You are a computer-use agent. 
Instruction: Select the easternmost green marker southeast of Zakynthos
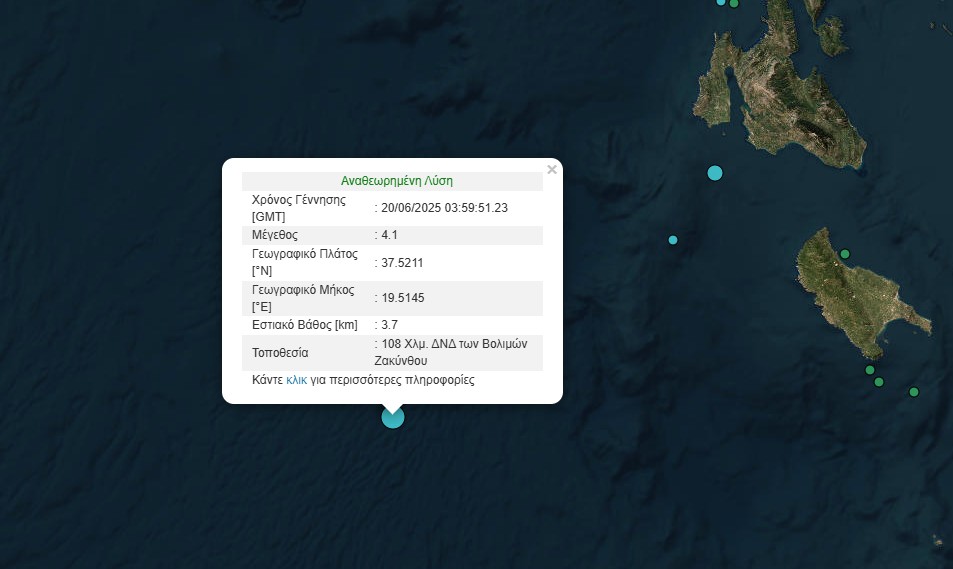pos(913,392)
